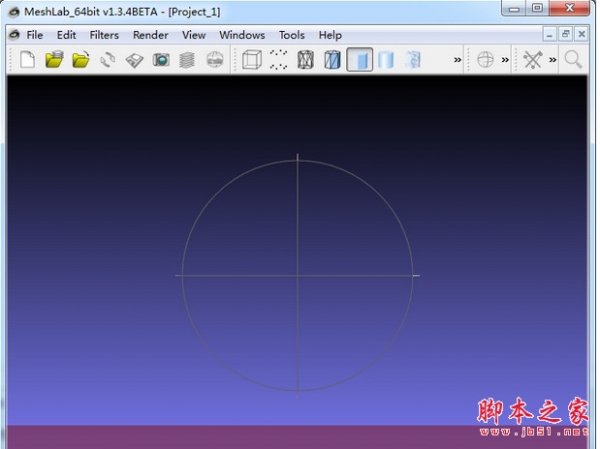Open the Render menu

[x=151, y=35]
